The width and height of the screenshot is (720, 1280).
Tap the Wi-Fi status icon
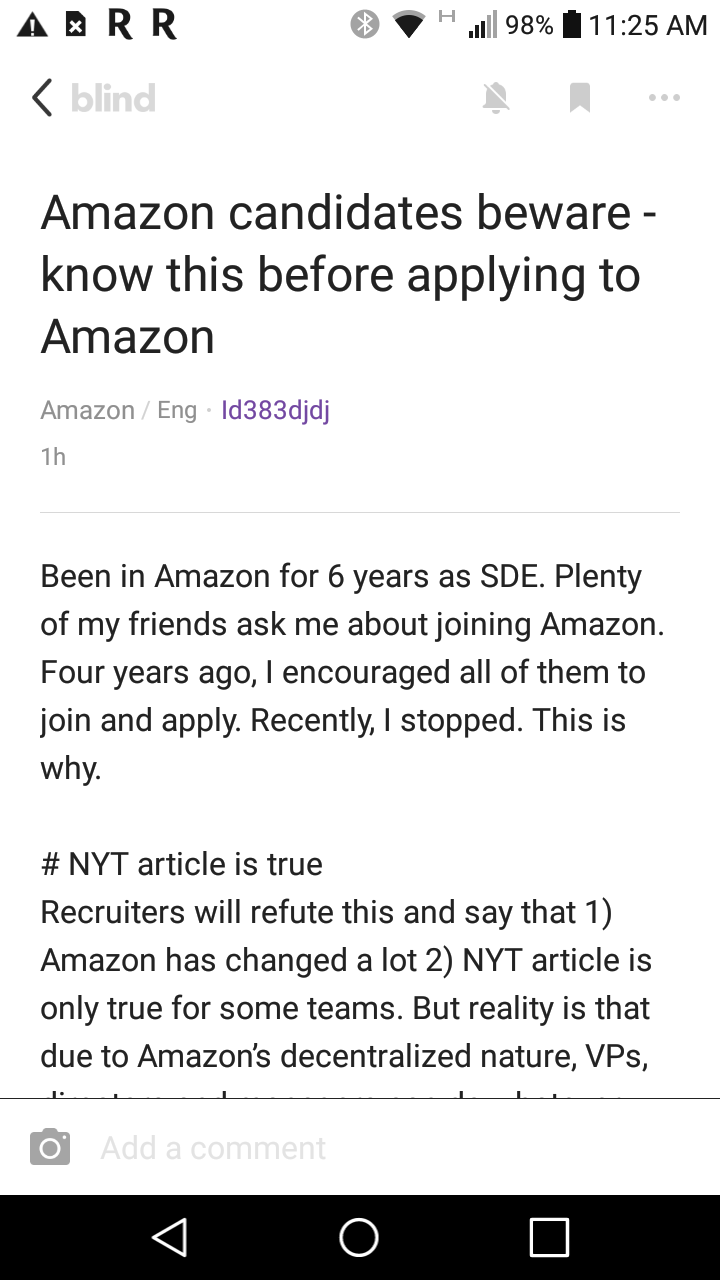pyautogui.click(x=408, y=25)
